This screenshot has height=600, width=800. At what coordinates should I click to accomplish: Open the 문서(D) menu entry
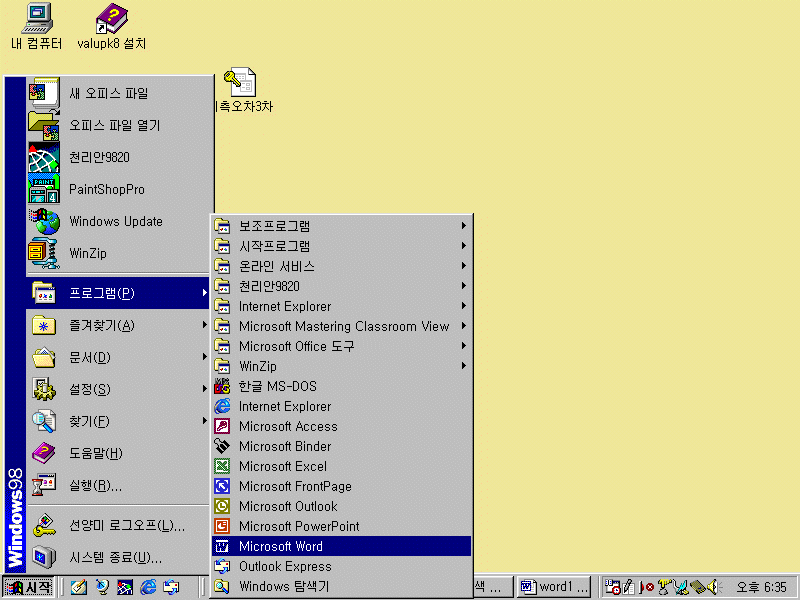pyautogui.click(x=118, y=357)
